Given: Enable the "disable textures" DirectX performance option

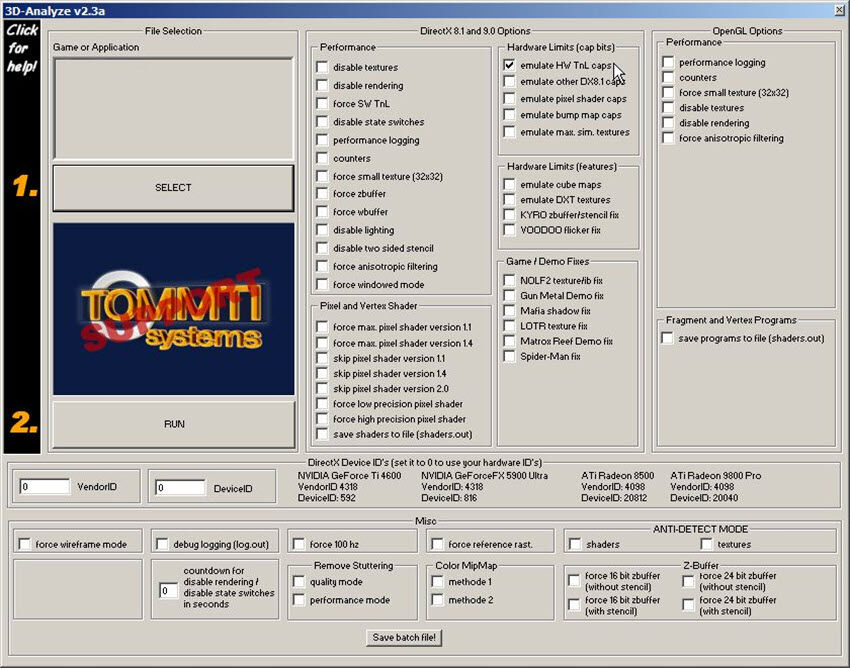Looking at the screenshot, I should 322,66.
